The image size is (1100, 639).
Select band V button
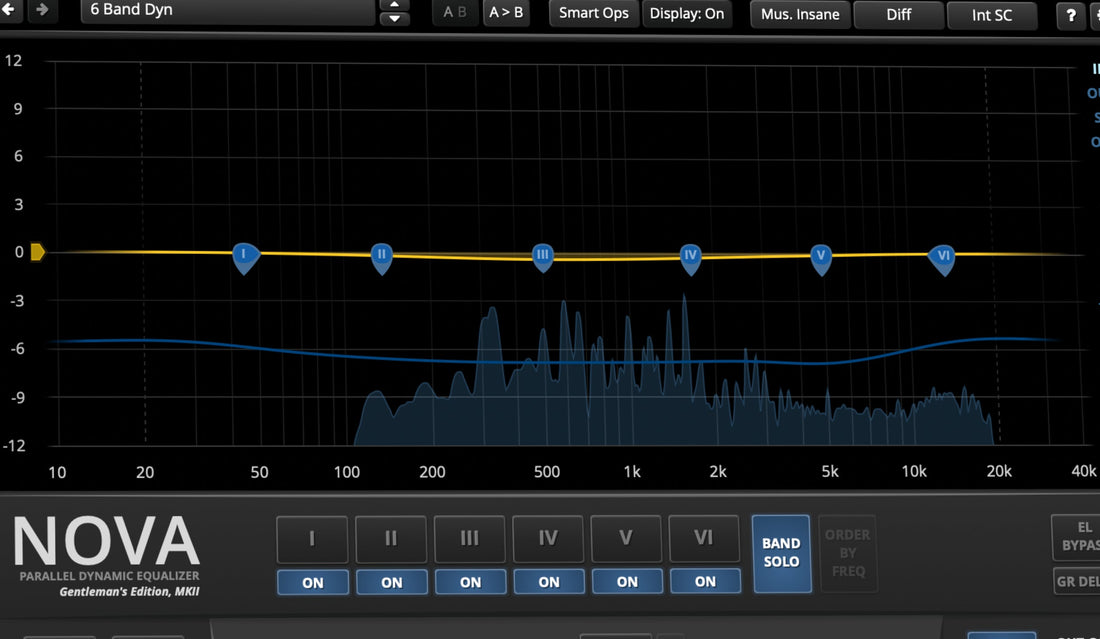pos(626,539)
